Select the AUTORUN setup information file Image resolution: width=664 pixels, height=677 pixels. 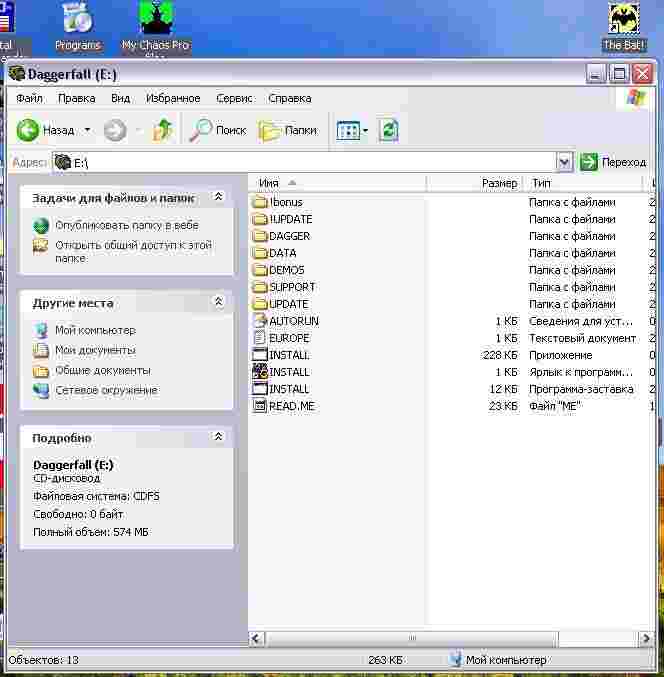click(293, 321)
